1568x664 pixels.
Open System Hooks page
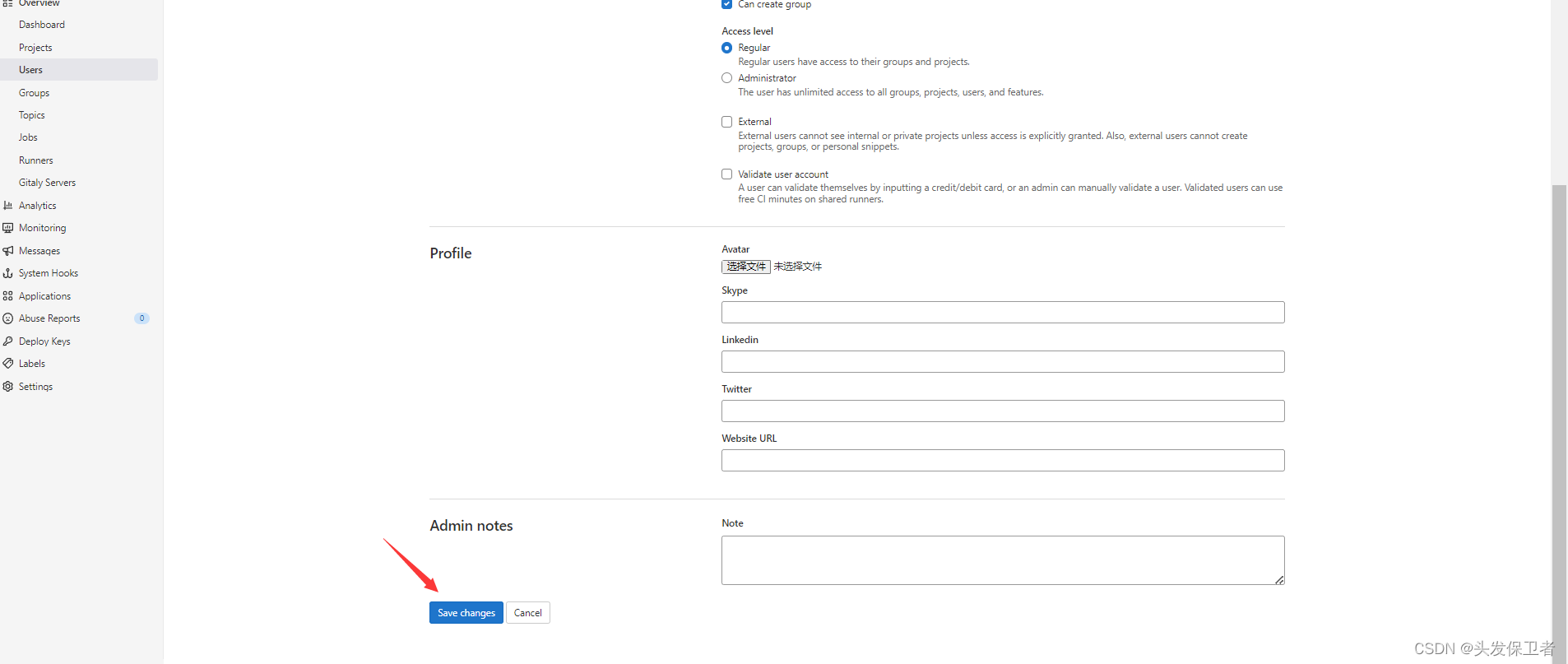pyautogui.click(x=79, y=273)
